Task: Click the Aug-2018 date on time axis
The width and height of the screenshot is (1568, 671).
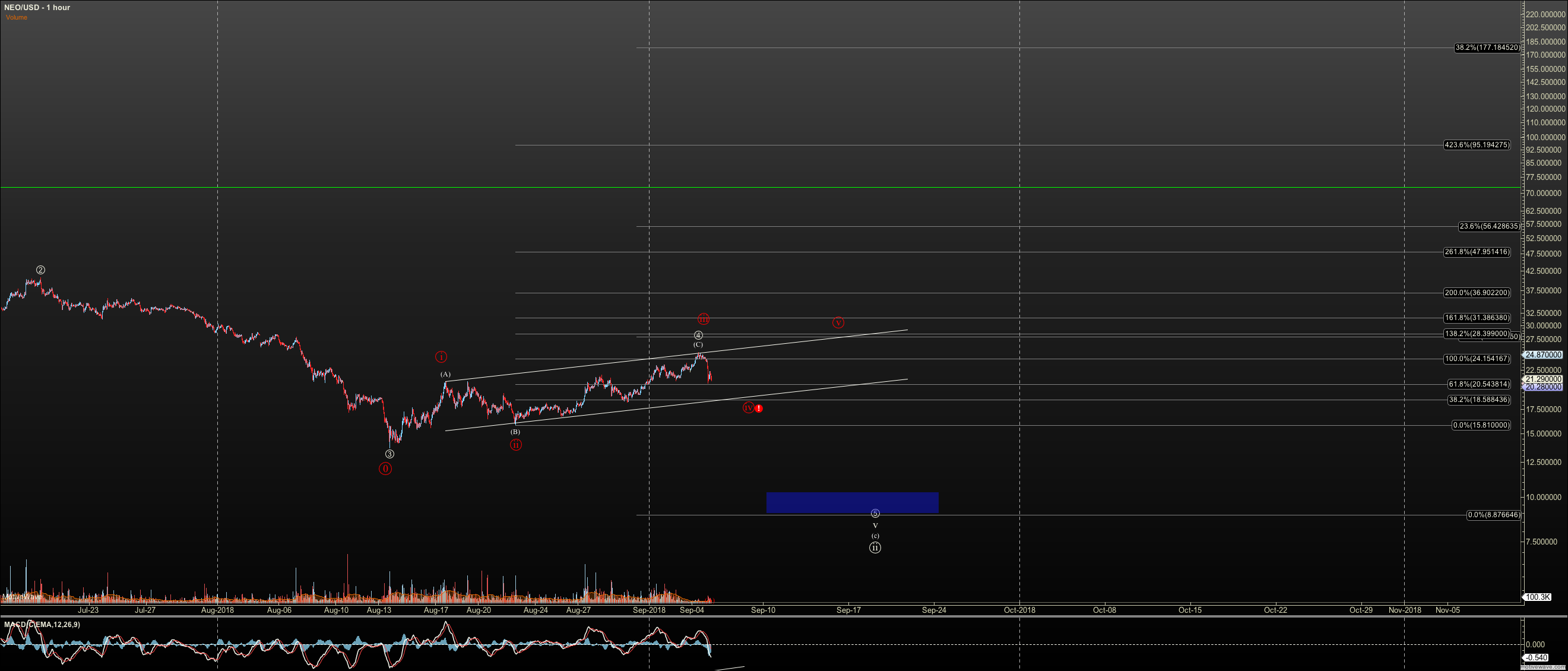Action: tap(217, 610)
